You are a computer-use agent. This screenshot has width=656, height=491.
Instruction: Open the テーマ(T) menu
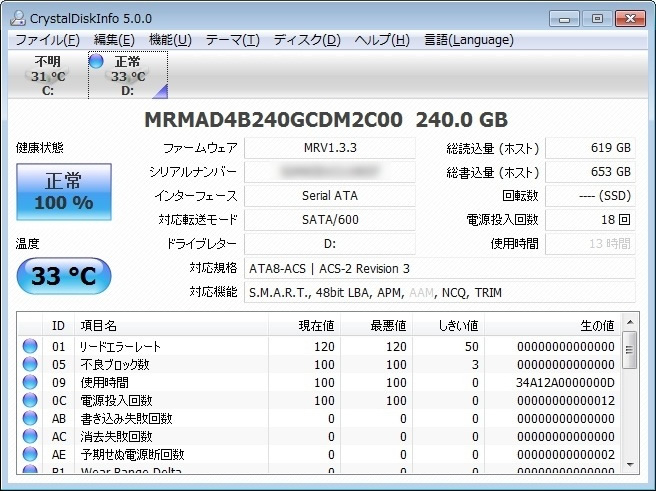232,40
